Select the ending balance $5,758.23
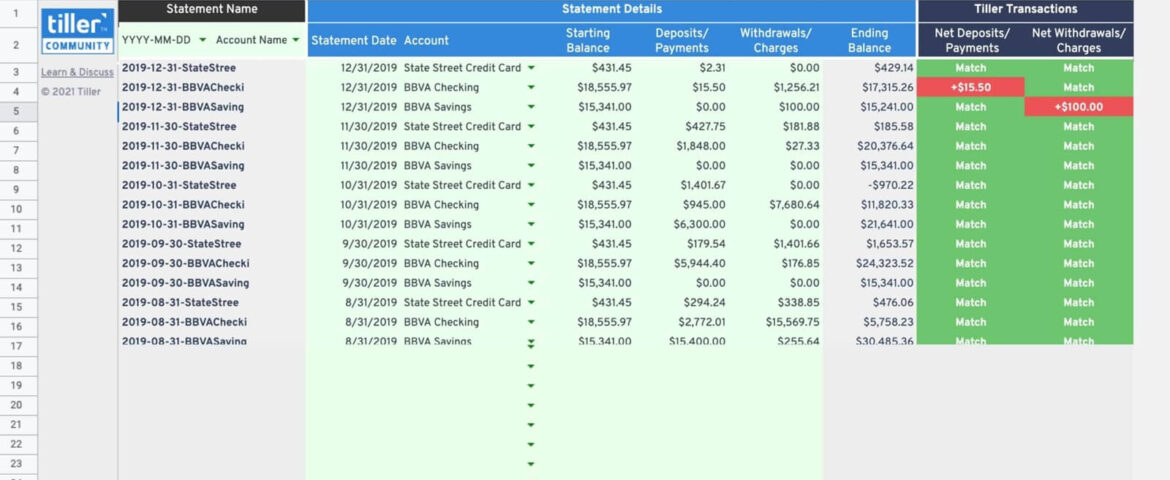This screenshot has height=480, width=1170. point(890,322)
